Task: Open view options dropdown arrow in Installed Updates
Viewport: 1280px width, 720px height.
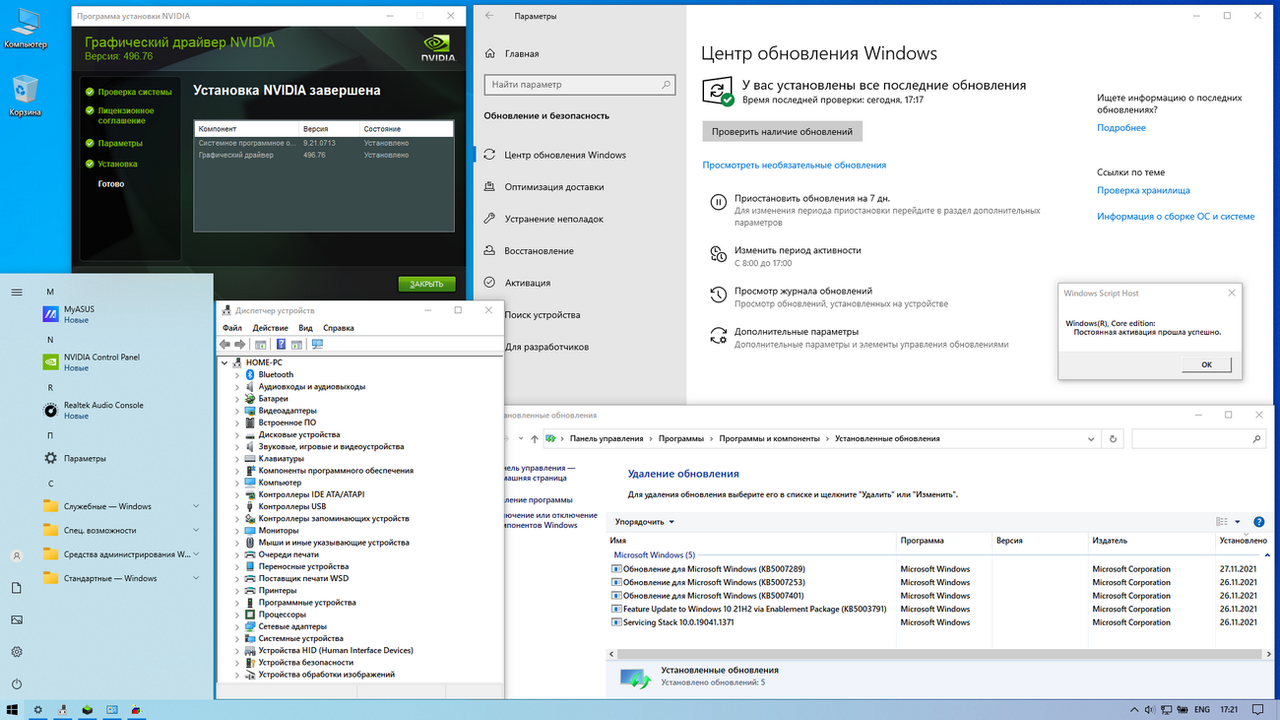Action: (1237, 521)
